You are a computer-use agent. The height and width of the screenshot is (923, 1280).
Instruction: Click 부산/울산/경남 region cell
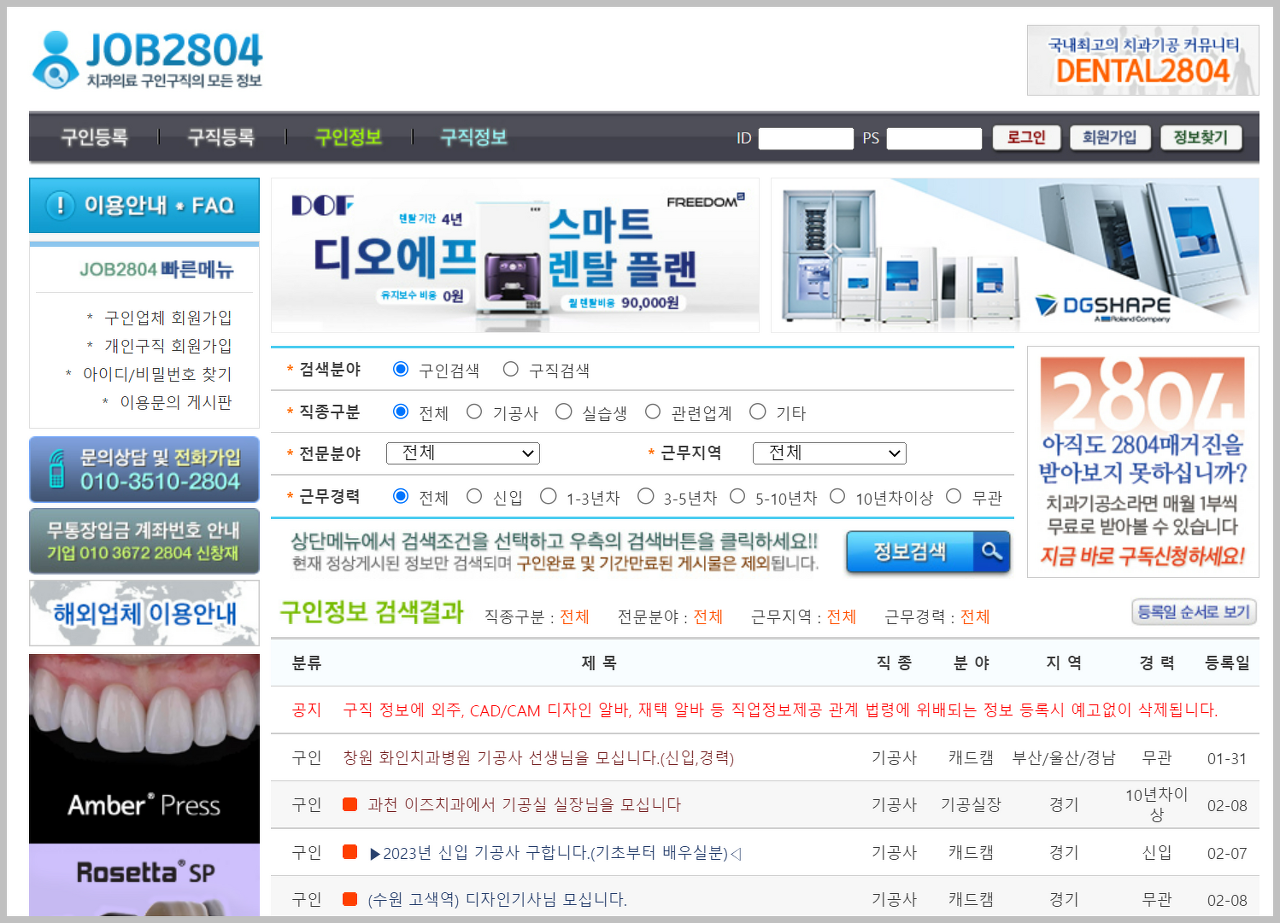[x=1064, y=758]
